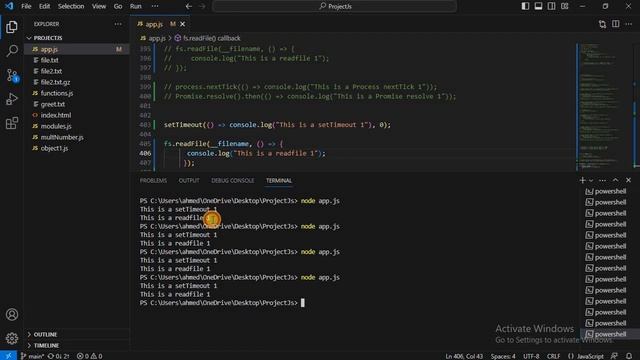Click the VS Code logo icon

point(9,6)
